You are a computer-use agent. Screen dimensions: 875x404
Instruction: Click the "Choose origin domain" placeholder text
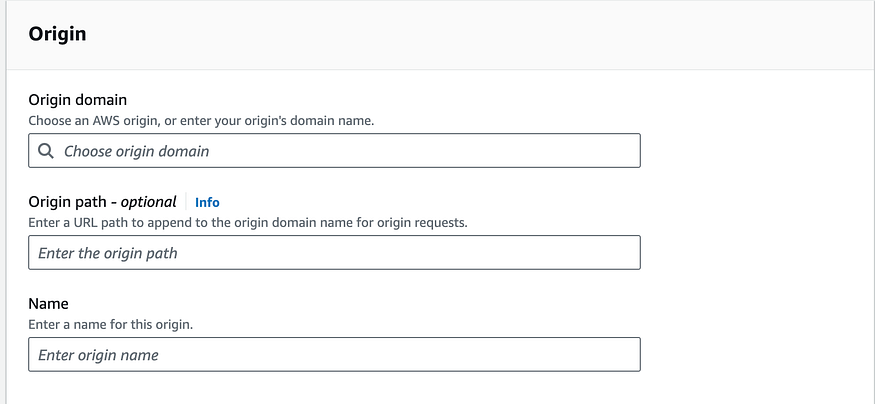point(137,152)
